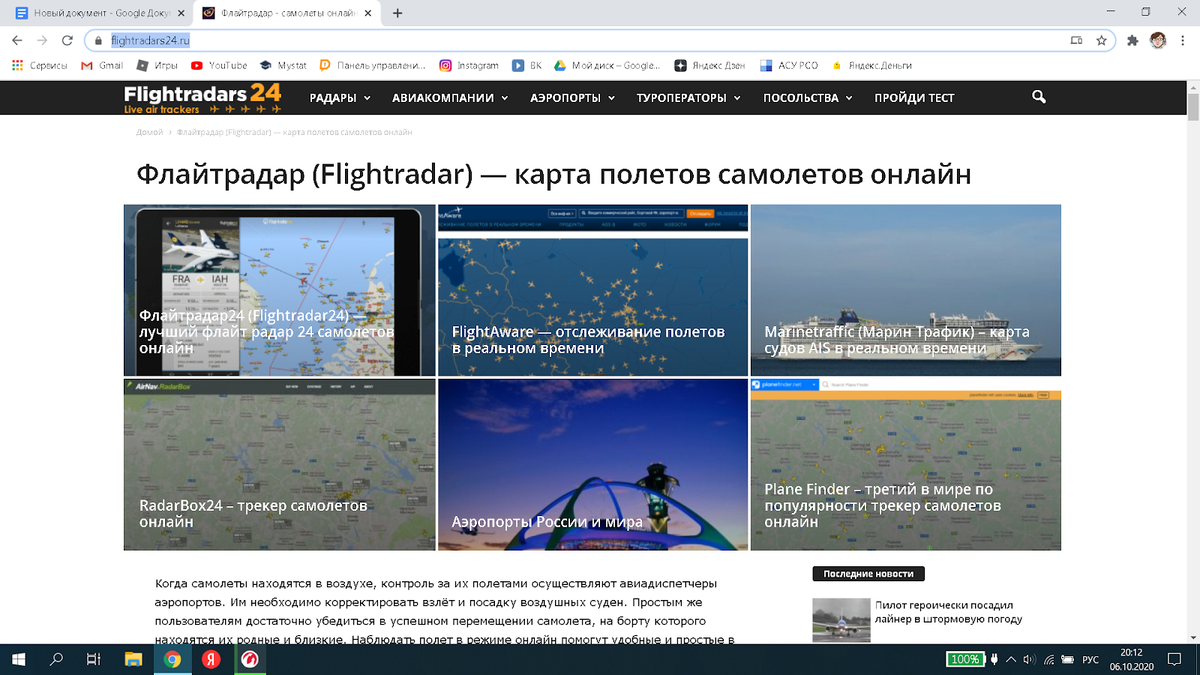Open Аэропорты России и мира article
This screenshot has height=675, width=1200.
593,464
